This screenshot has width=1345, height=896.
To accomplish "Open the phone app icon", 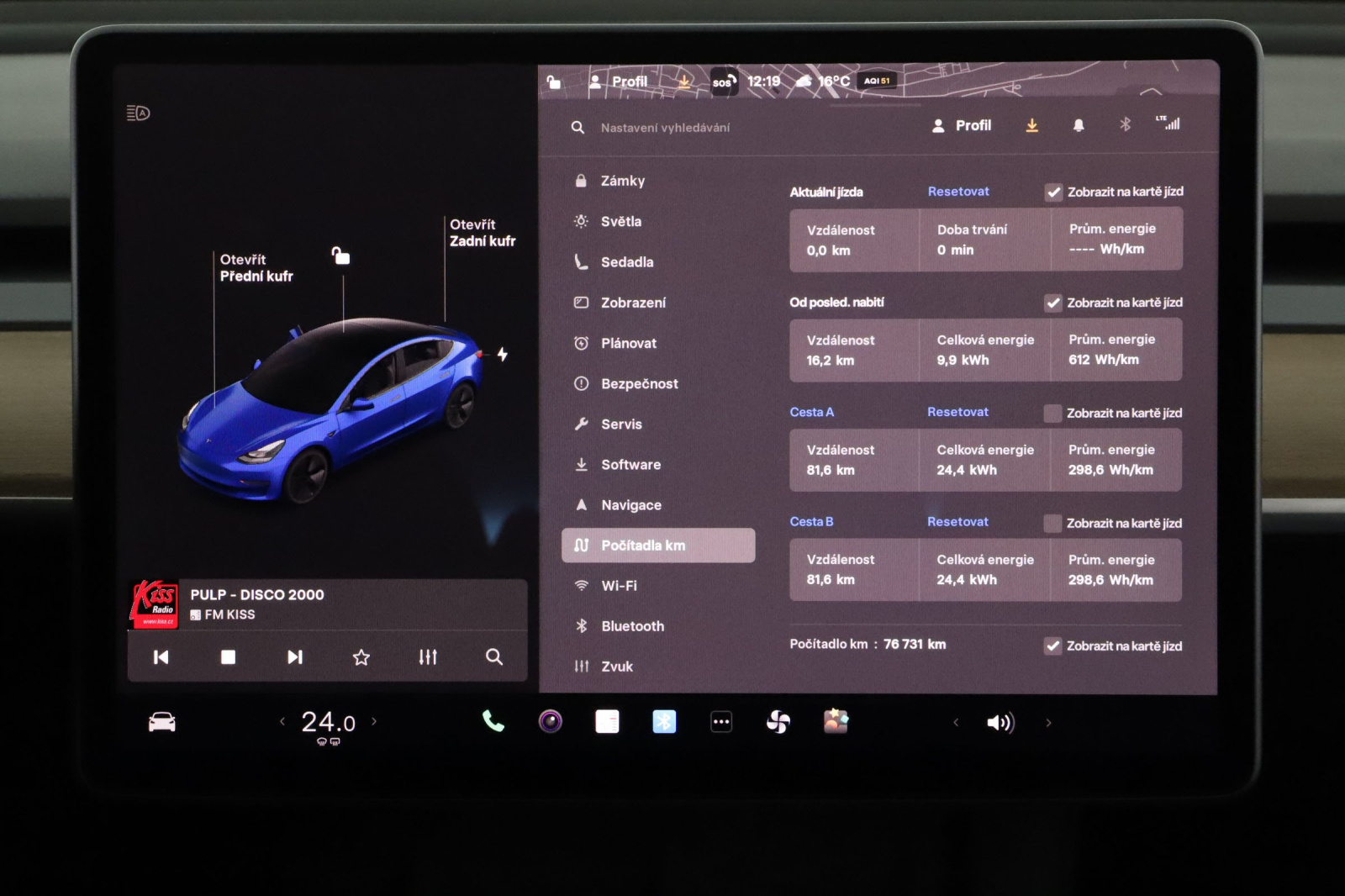I will click(493, 721).
